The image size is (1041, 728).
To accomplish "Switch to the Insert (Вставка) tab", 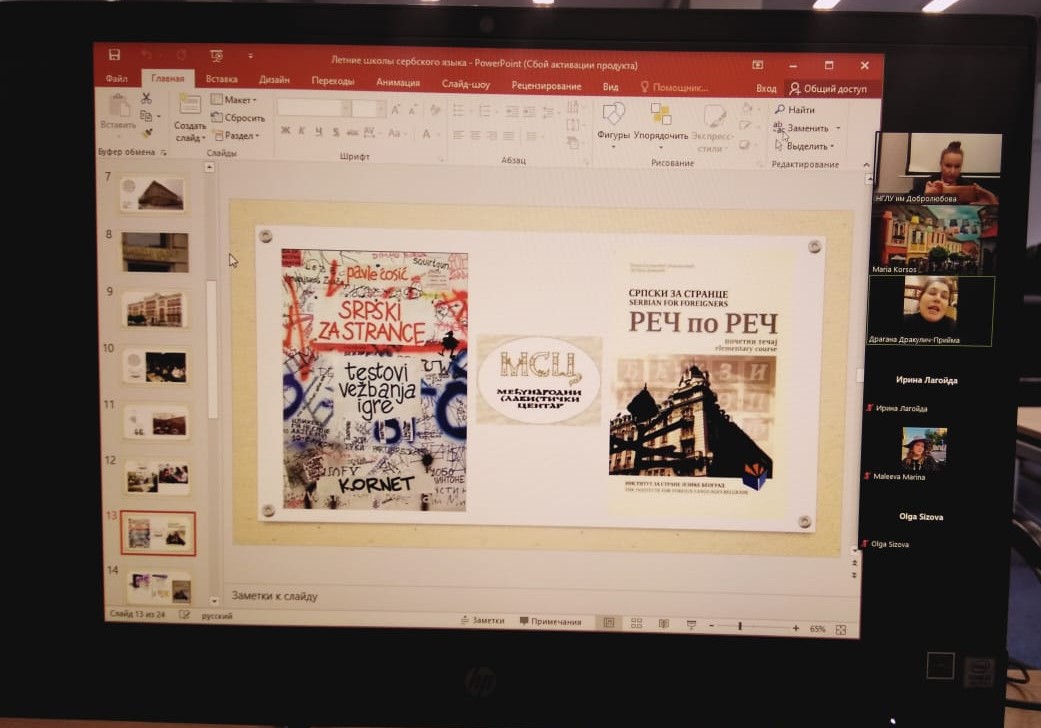I will tap(222, 79).
